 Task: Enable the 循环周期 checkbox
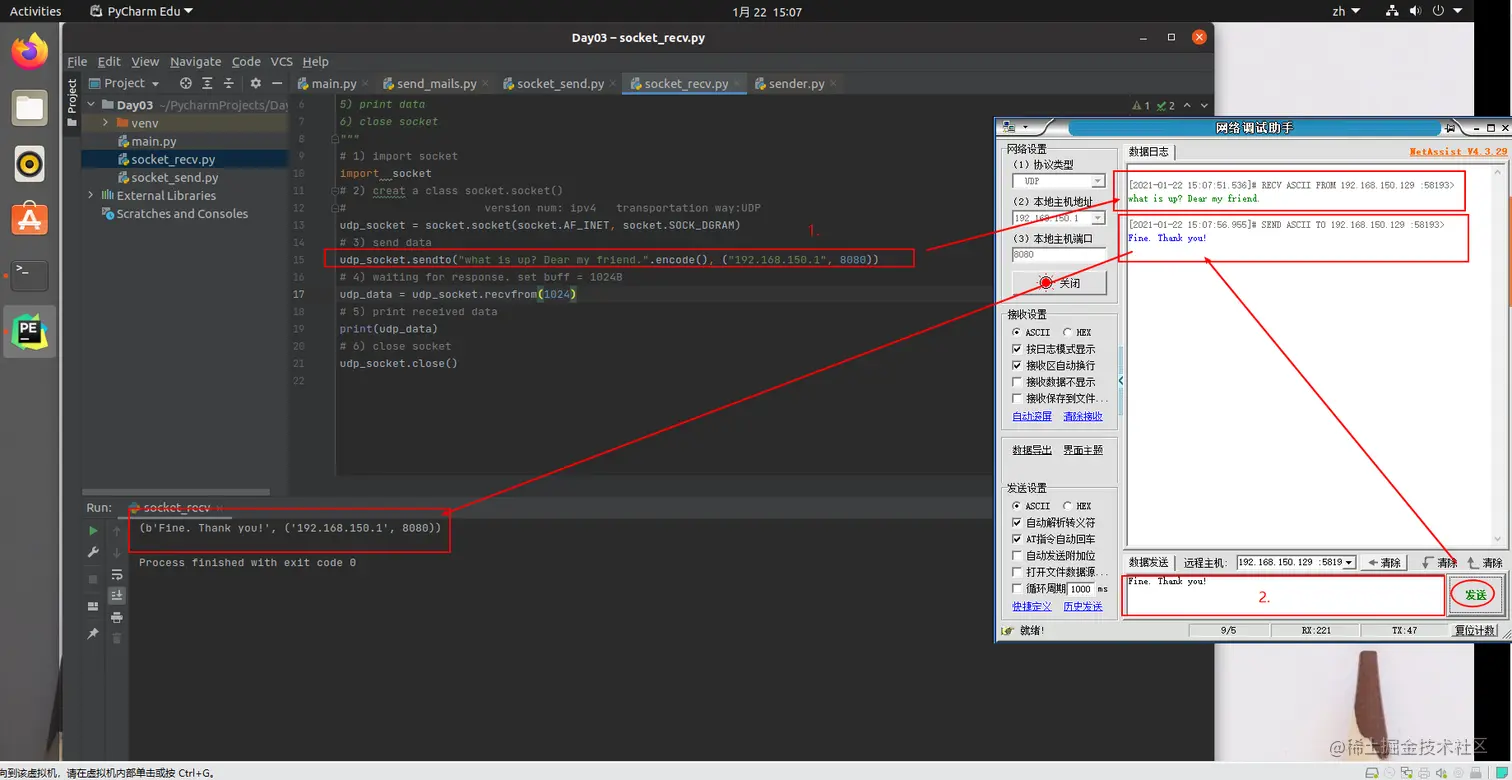coord(1018,589)
